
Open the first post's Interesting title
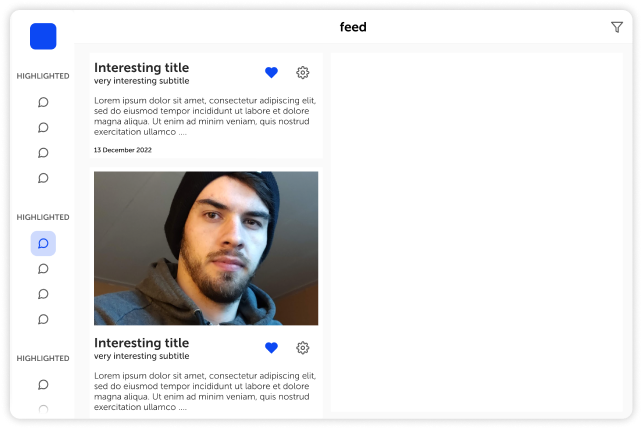click(x=141, y=67)
